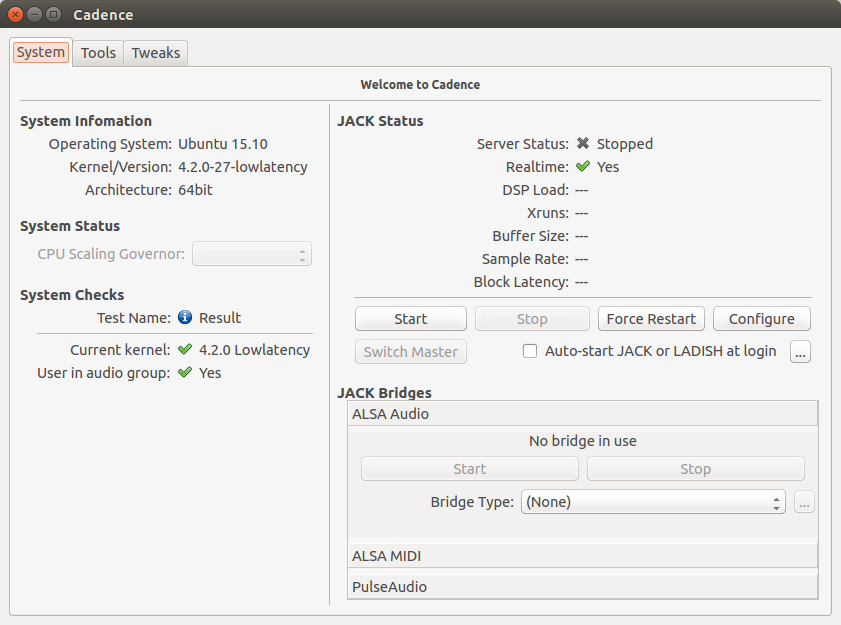
Task: Start the JACK server
Action: pyautogui.click(x=411, y=319)
